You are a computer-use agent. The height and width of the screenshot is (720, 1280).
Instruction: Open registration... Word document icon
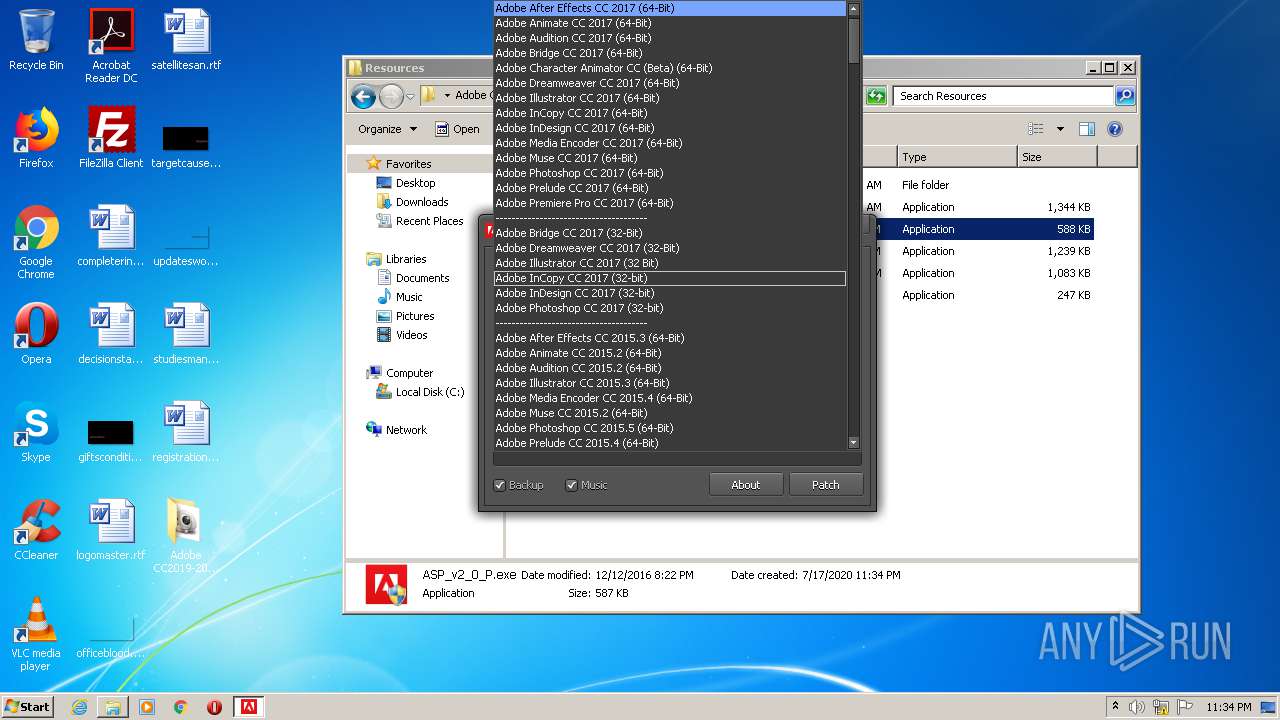[x=186, y=432]
